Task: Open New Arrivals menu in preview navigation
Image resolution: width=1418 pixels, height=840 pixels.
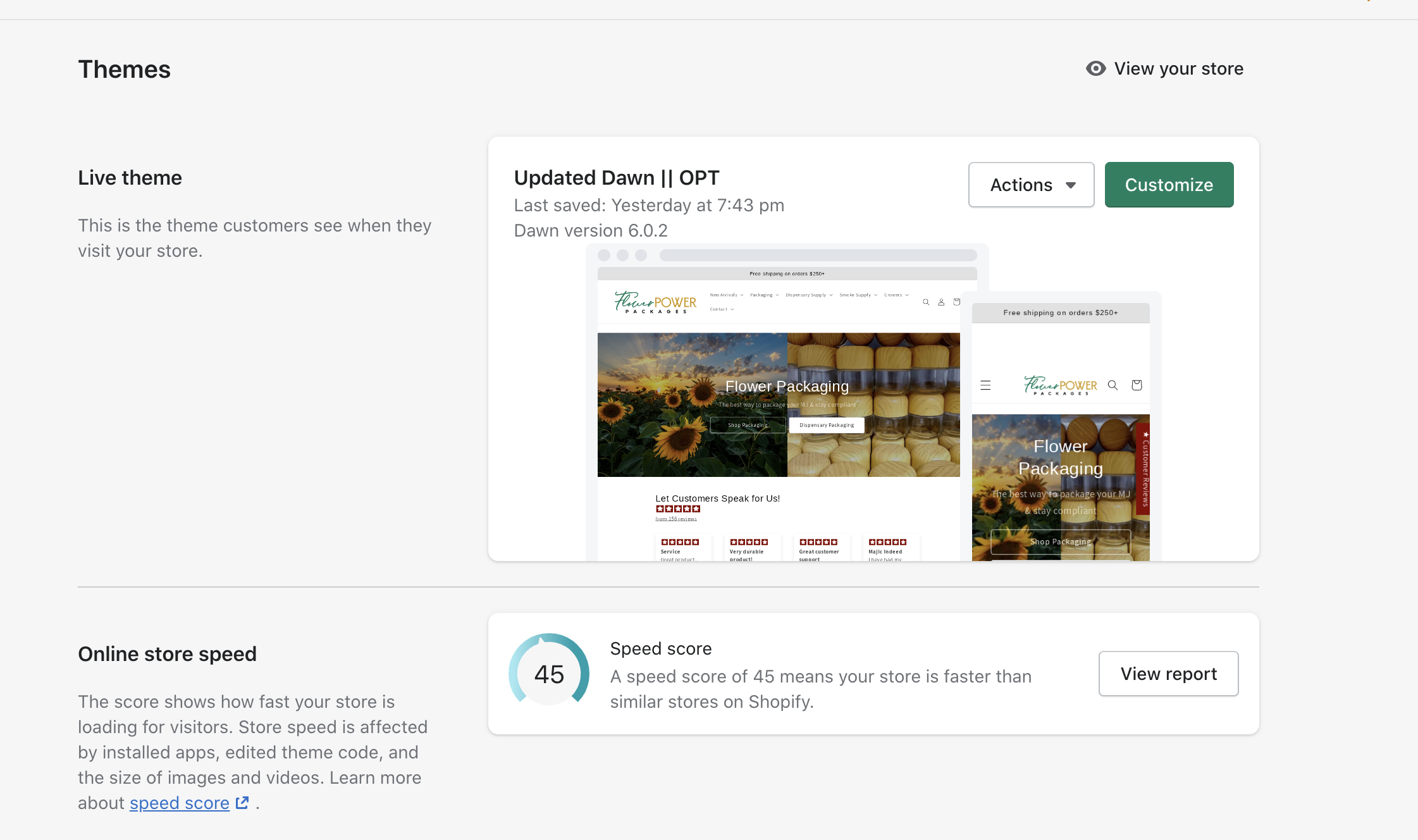Action: (726, 295)
